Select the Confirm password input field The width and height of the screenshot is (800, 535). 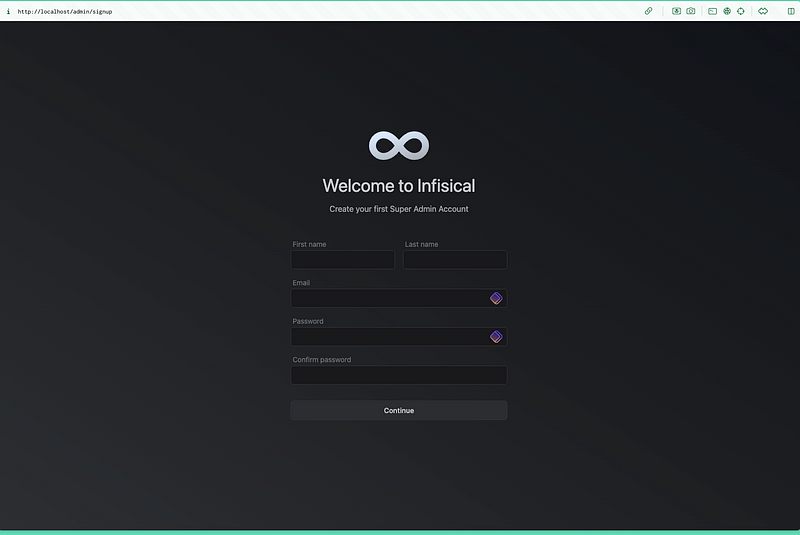point(399,375)
